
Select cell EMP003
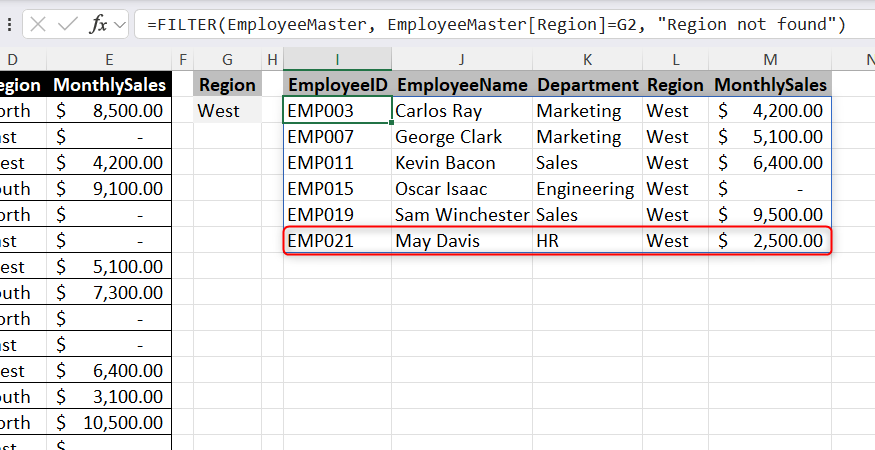click(337, 111)
